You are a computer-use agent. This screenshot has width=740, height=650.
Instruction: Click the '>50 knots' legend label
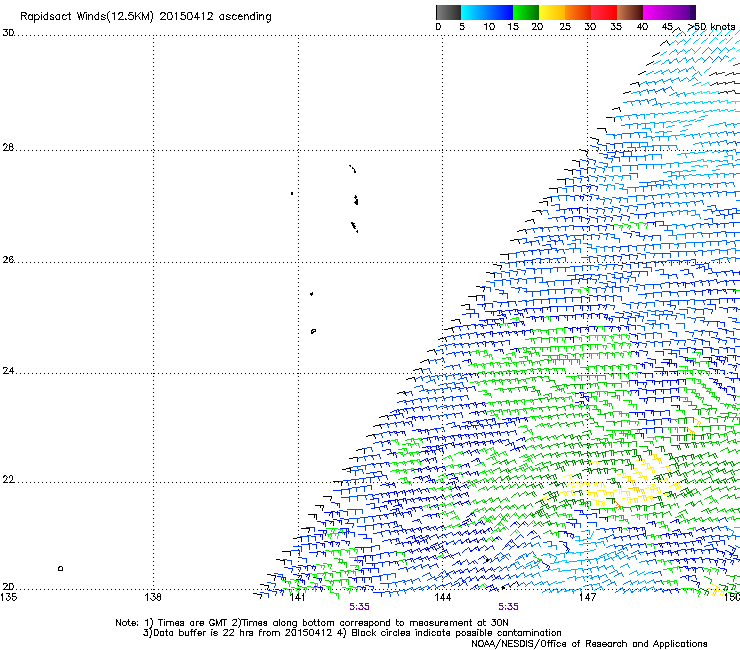(712, 27)
